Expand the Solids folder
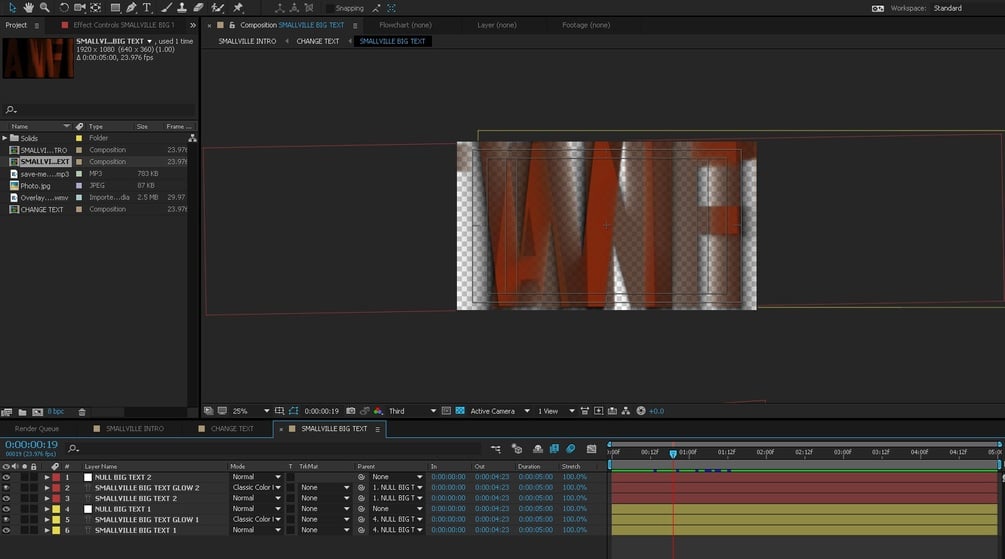The image size is (1005, 559). coord(5,138)
